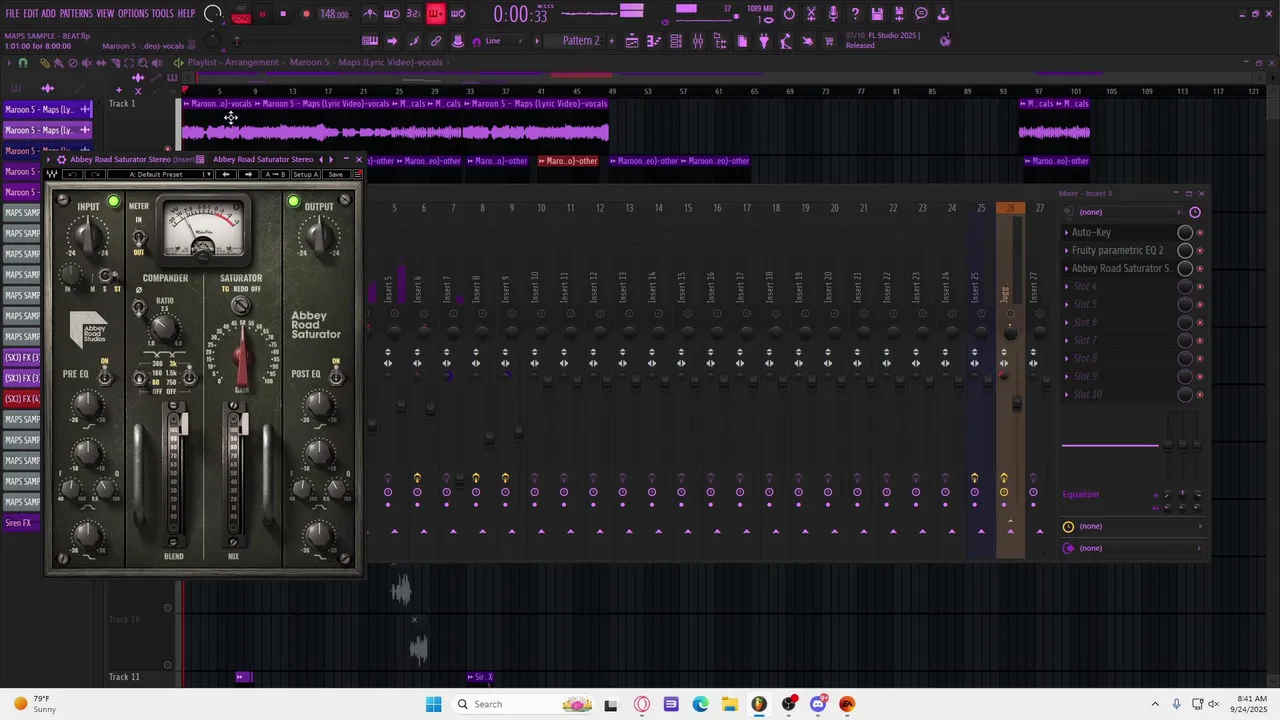1280x720 pixels.
Task: Open the channel rack icon
Action: 676,41
